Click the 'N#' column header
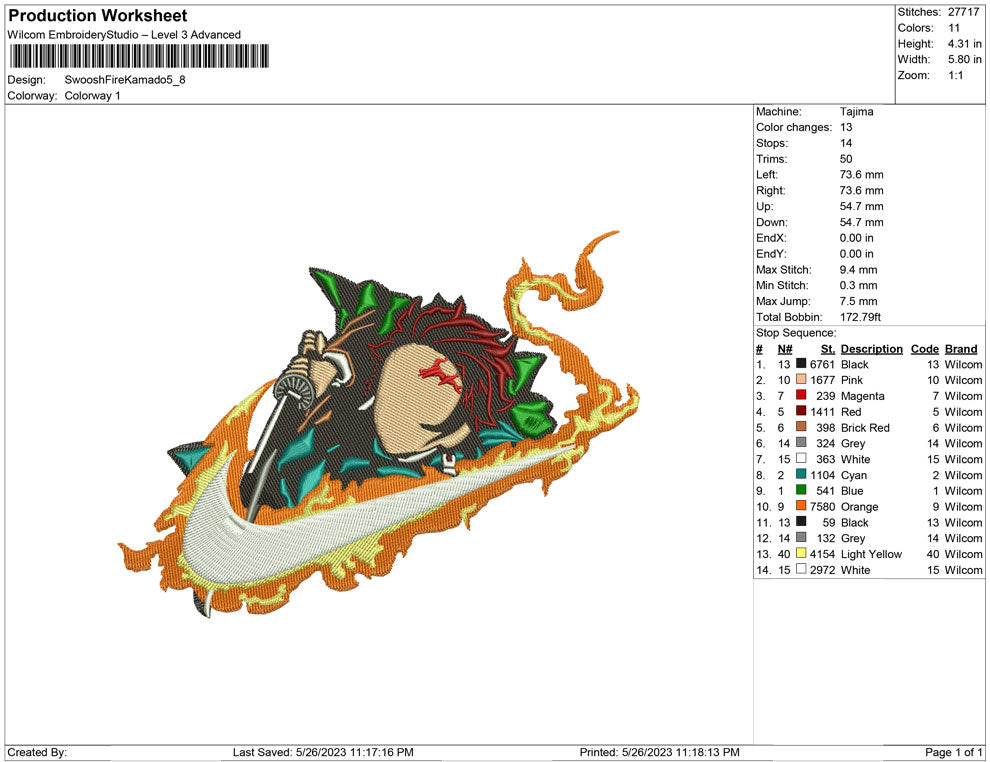The height and width of the screenshot is (762, 990). coord(784,349)
